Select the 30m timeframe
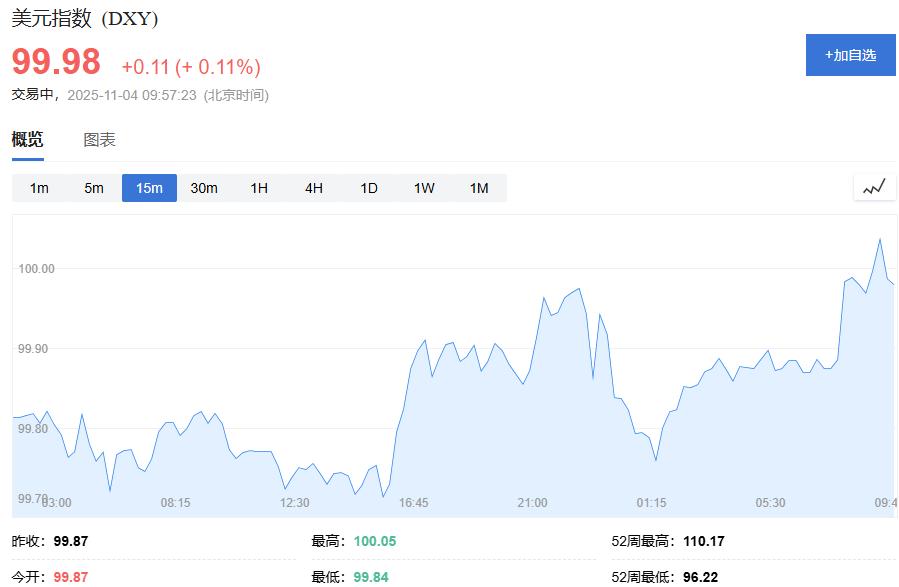 (x=203, y=187)
